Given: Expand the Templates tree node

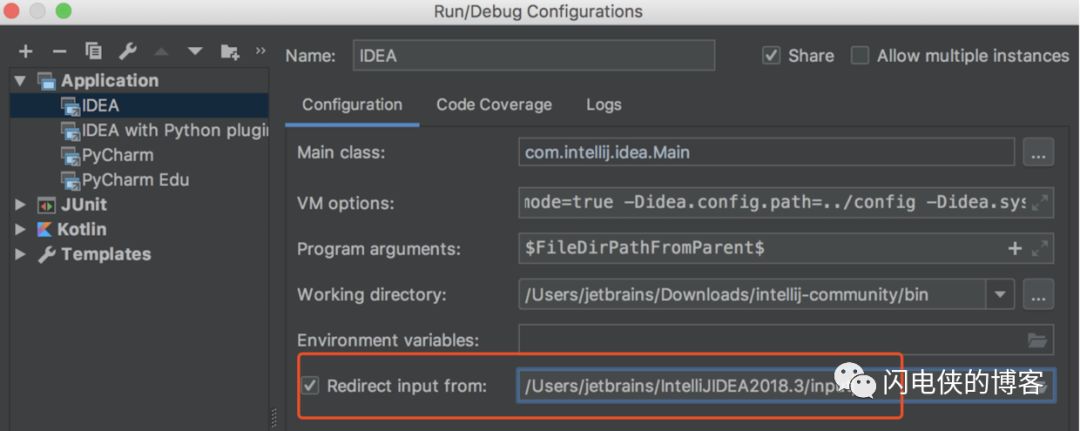Looking at the screenshot, I should coord(20,254).
